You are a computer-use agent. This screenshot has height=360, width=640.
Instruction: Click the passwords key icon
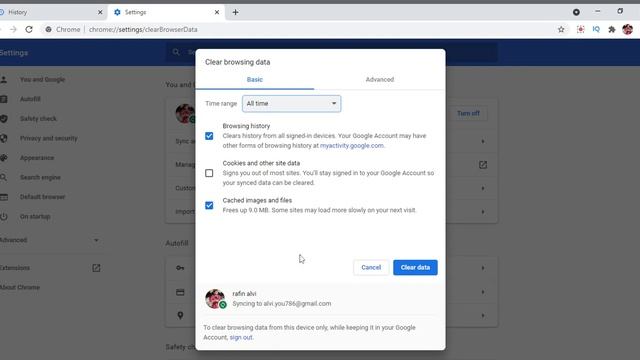coord(180,268)
